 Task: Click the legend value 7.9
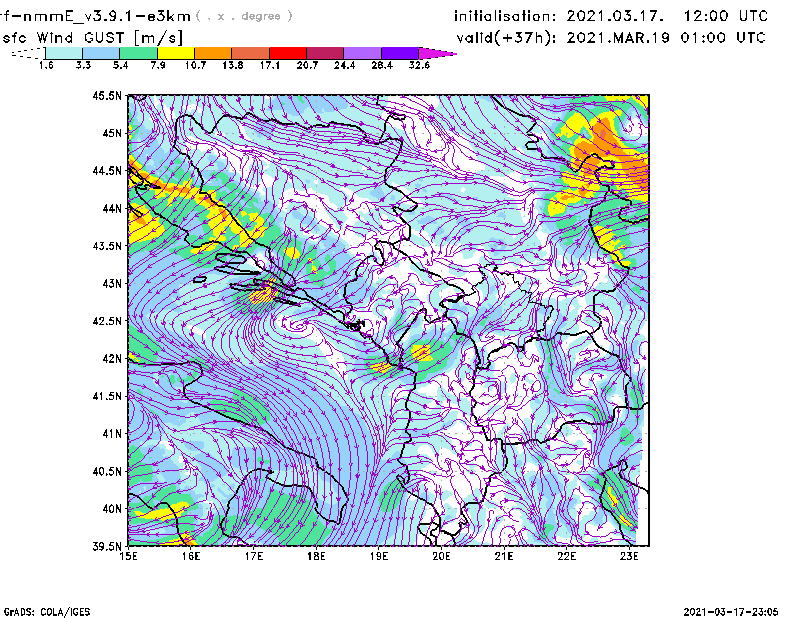tap(158, 65)
